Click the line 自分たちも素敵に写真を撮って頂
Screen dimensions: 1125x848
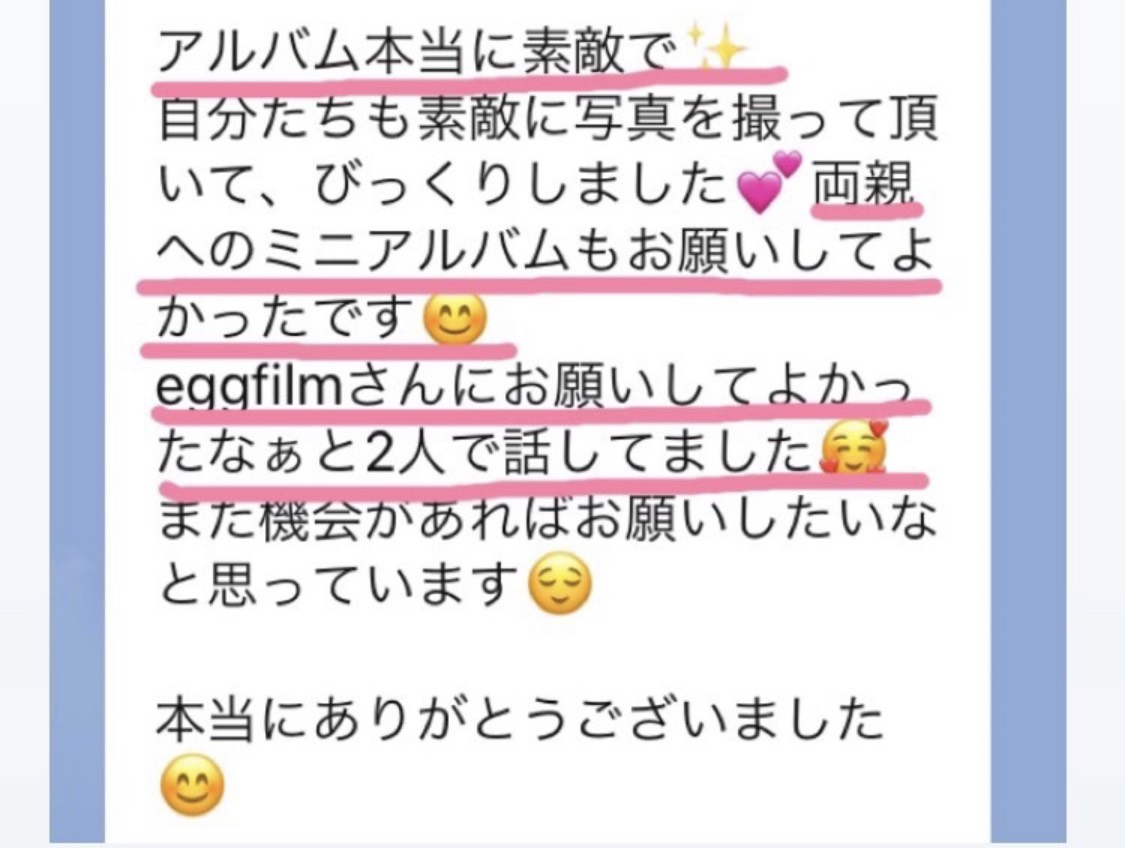tap(548, 116)
